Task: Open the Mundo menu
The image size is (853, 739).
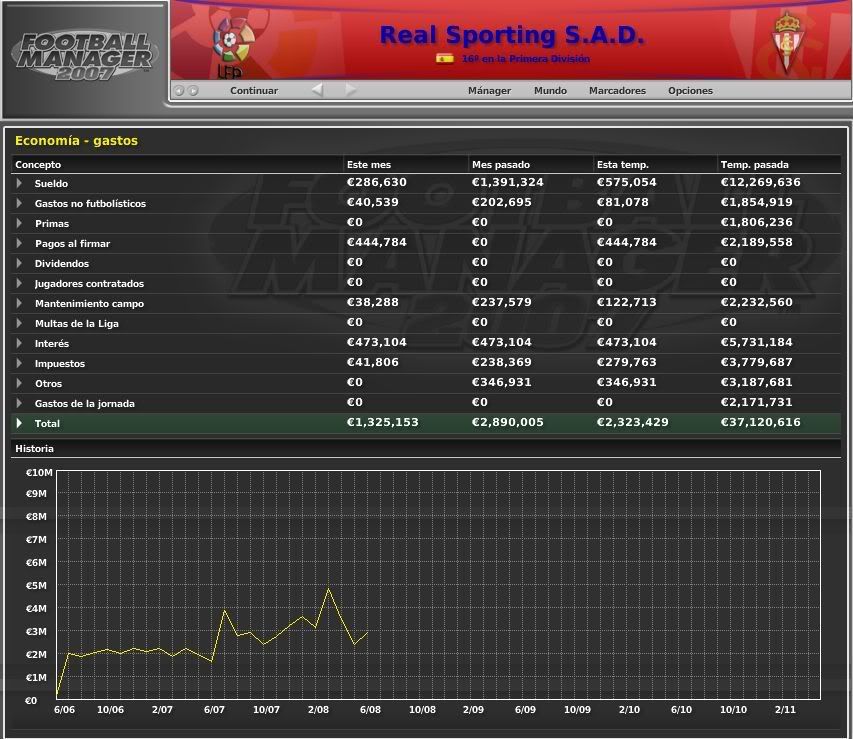Action: (550, 90)
